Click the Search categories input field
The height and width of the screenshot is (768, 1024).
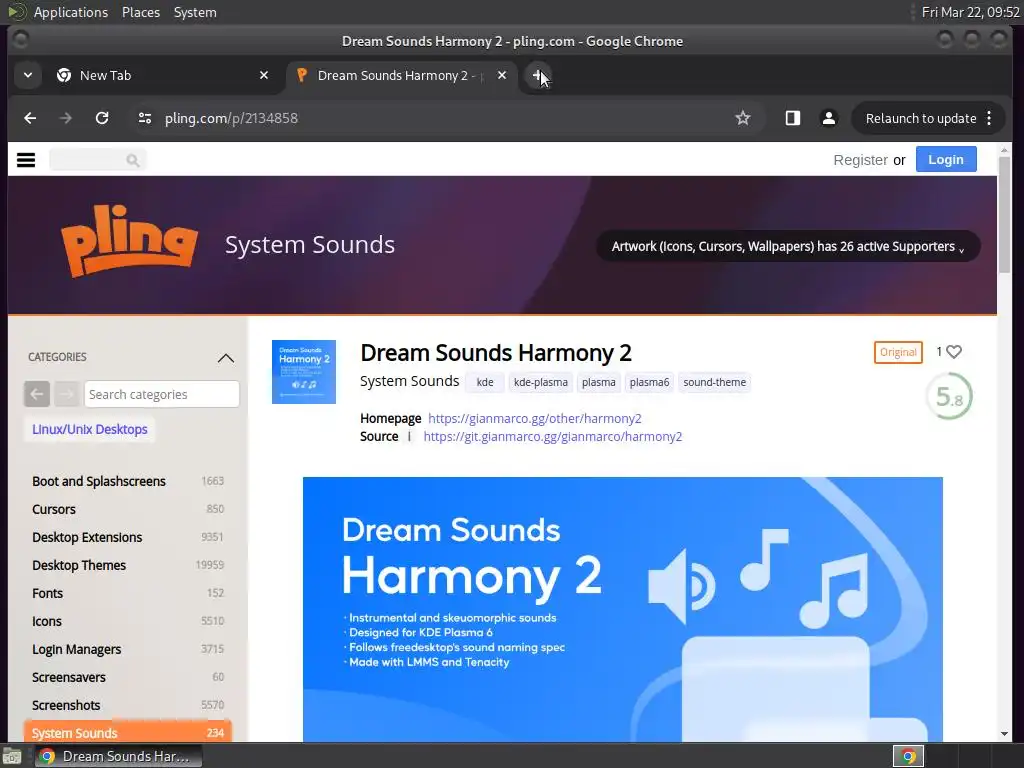(x=162, y=394)
